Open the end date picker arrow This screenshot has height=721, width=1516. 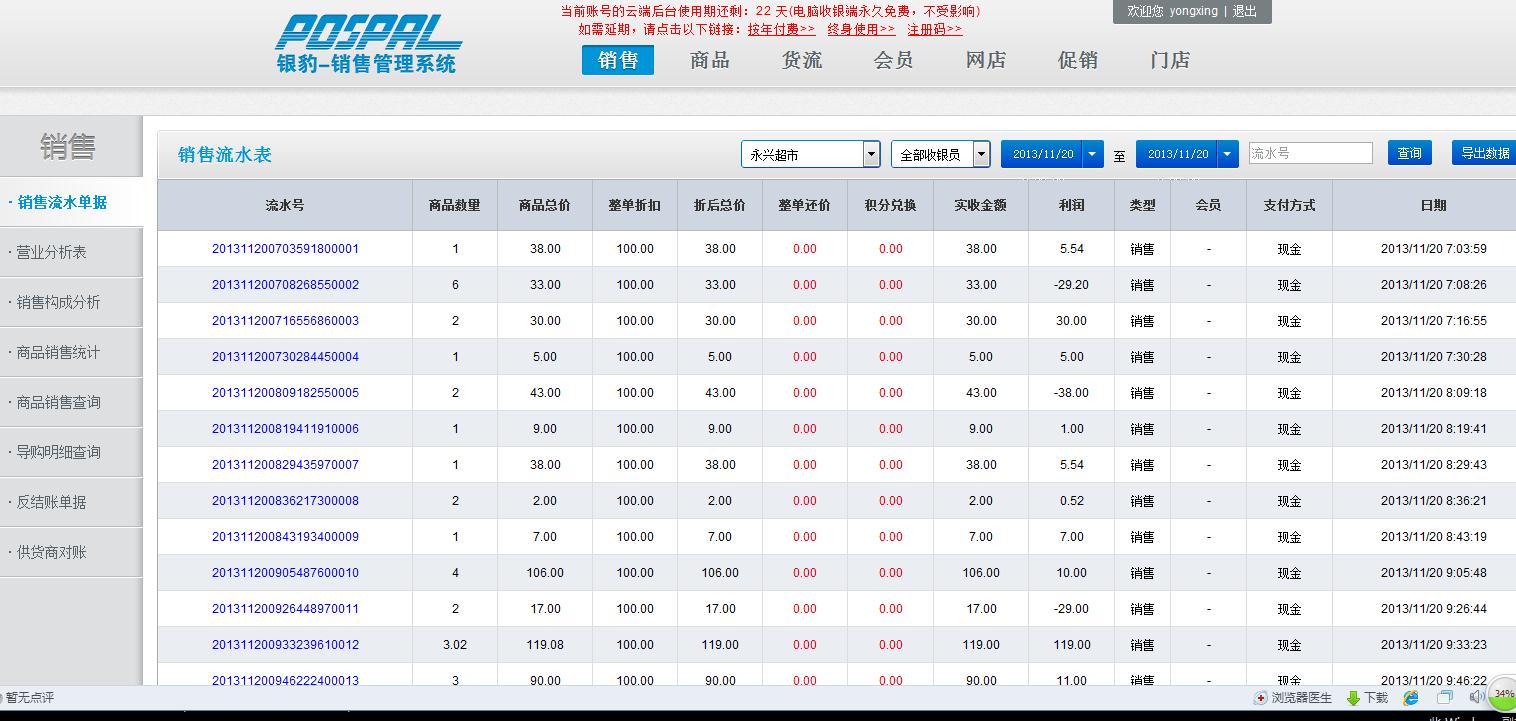[1228, 154]
